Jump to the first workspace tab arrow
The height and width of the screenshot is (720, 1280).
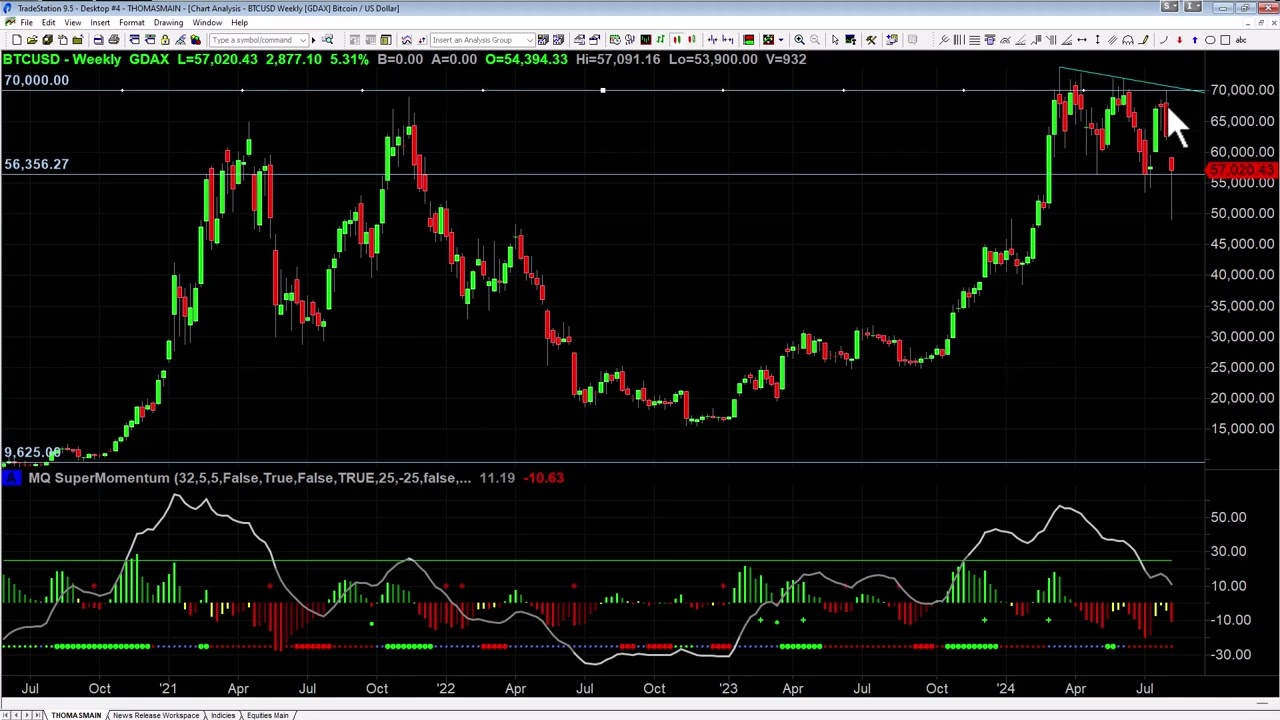[6, 715]
